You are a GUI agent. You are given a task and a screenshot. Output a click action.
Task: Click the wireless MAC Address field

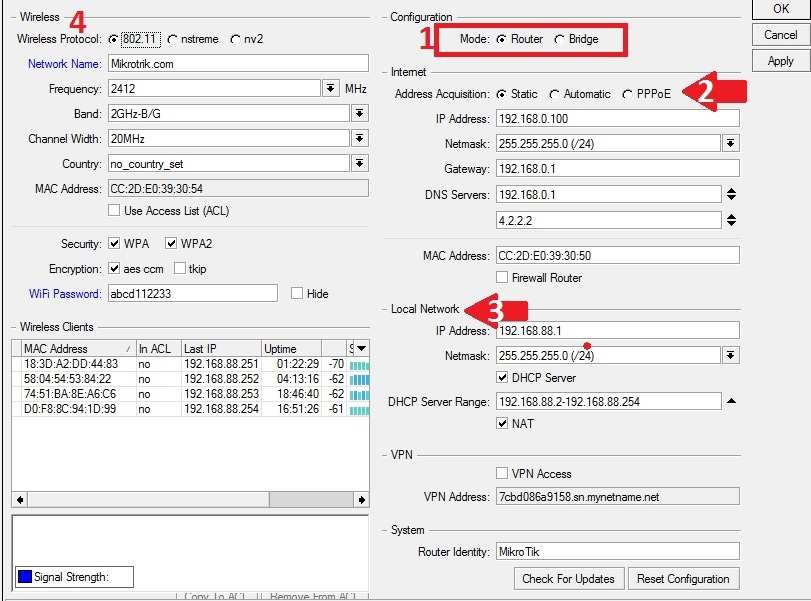point(238,189)
